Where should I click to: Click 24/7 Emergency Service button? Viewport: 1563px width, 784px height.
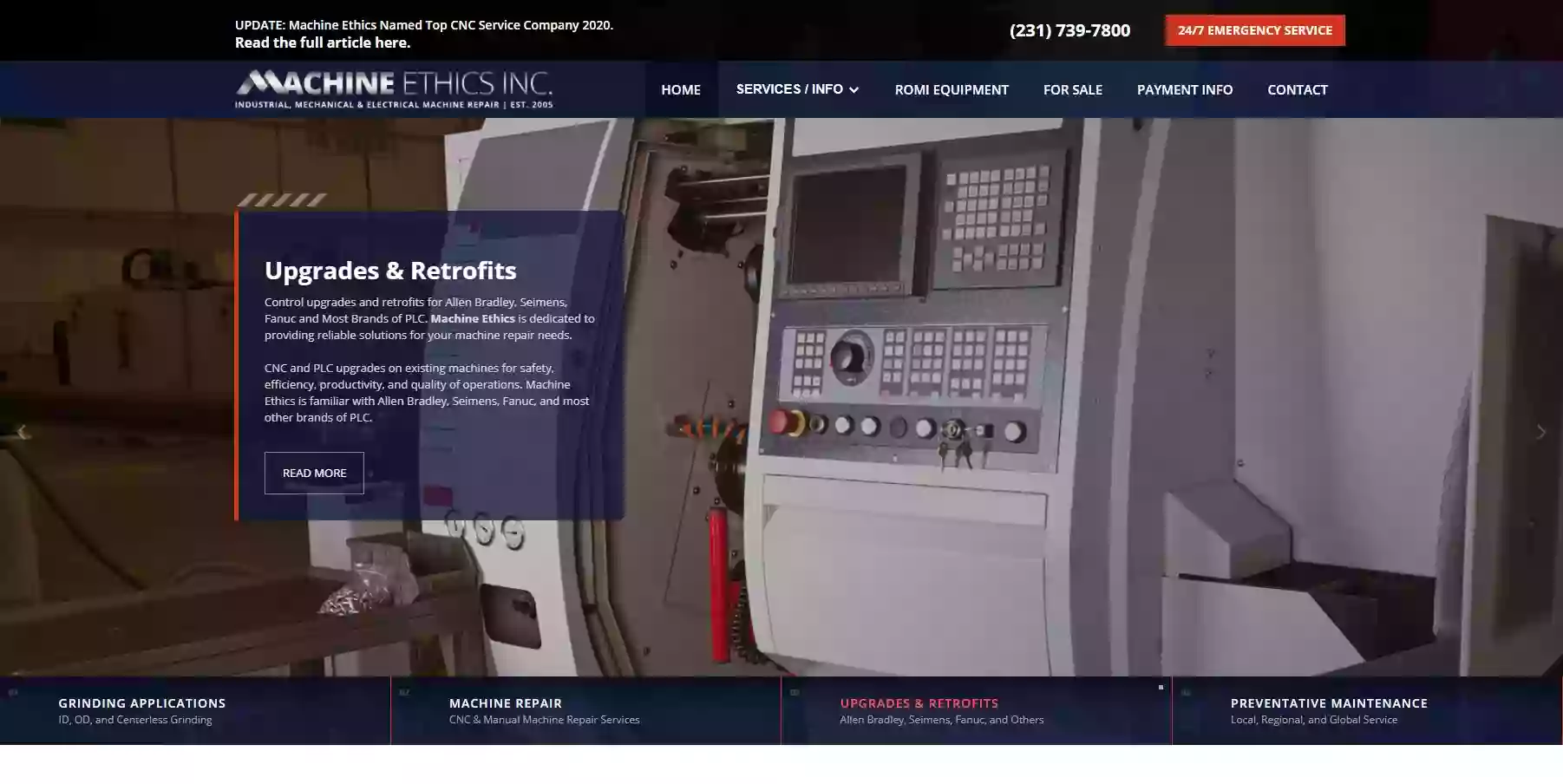1255,30
